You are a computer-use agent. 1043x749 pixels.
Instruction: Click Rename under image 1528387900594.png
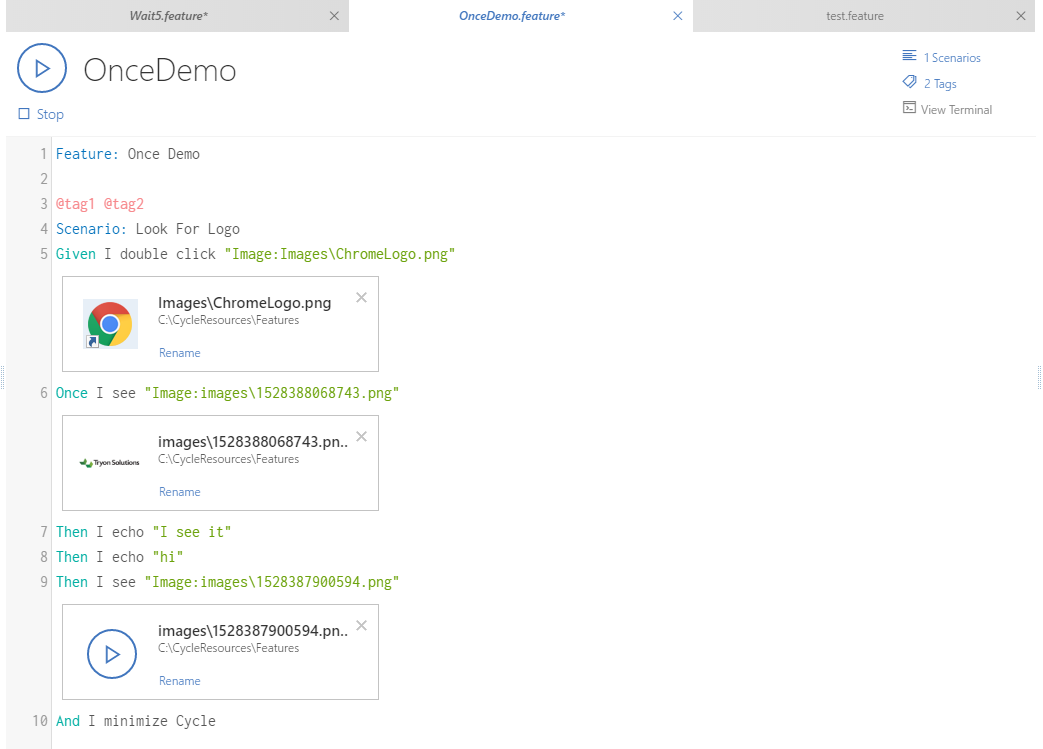click(x=180, y=680)
